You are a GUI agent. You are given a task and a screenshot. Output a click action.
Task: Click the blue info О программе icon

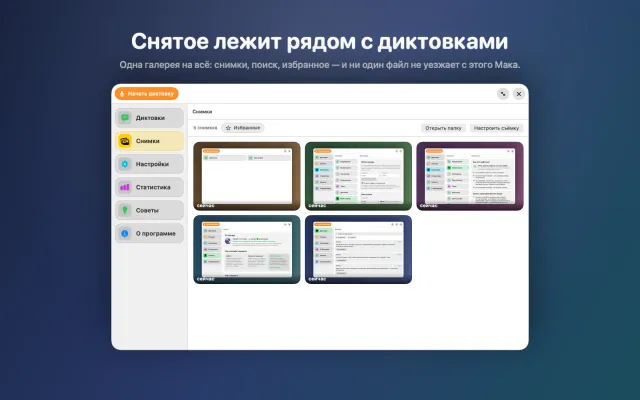pos(125,233)
